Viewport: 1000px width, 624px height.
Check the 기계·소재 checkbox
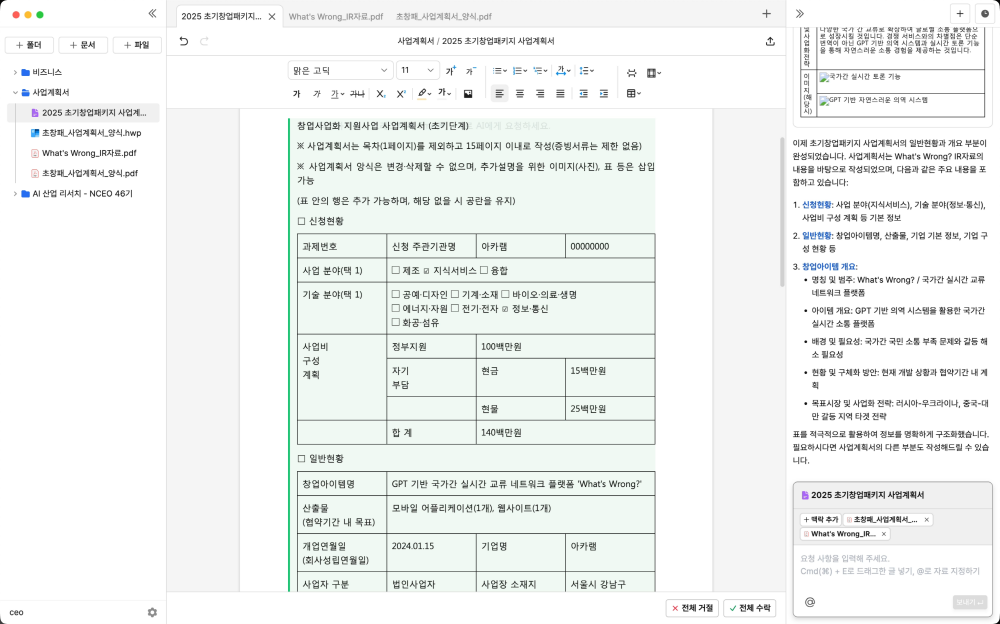click(455, 294)
